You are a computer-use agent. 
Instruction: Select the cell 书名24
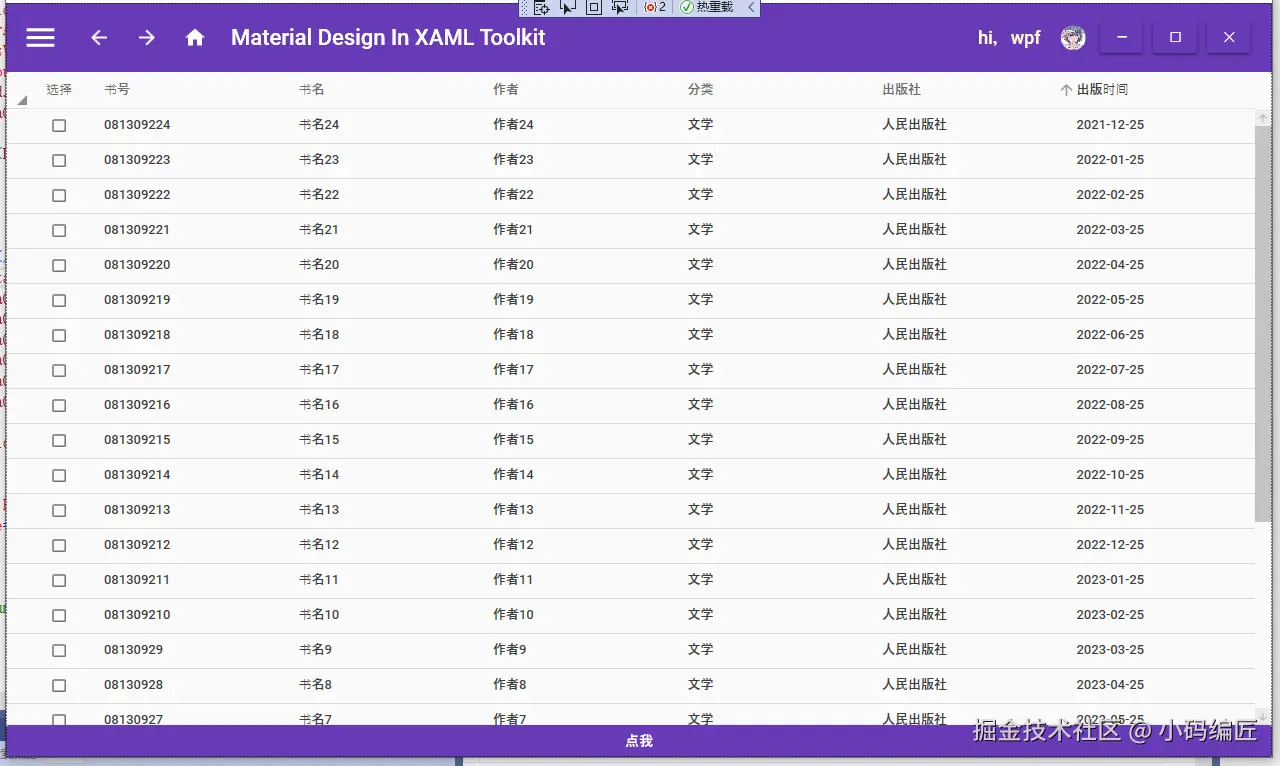pyautogui.click(x=319, y=125)
